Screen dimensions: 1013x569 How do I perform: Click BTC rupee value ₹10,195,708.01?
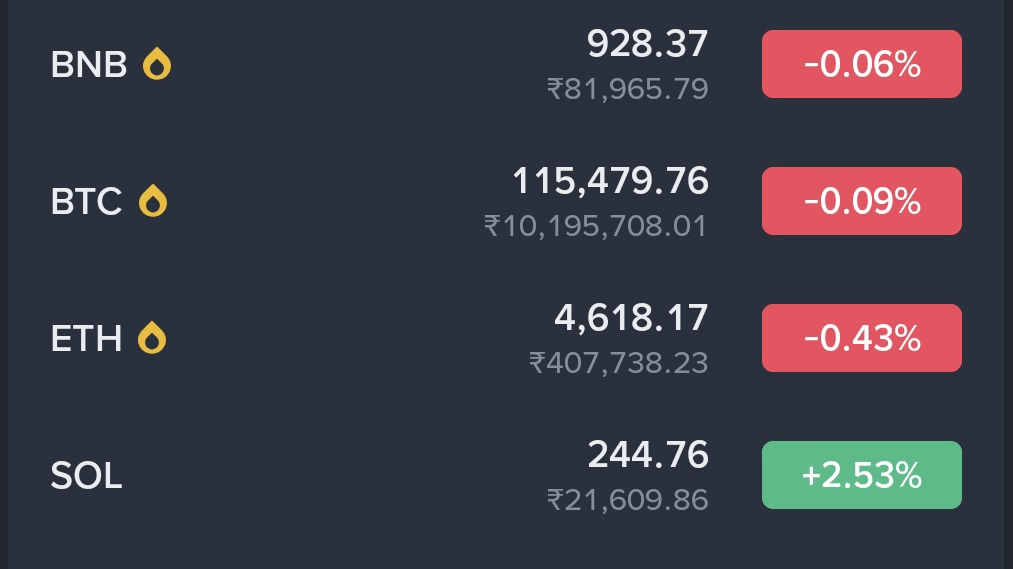pos(596,226)
